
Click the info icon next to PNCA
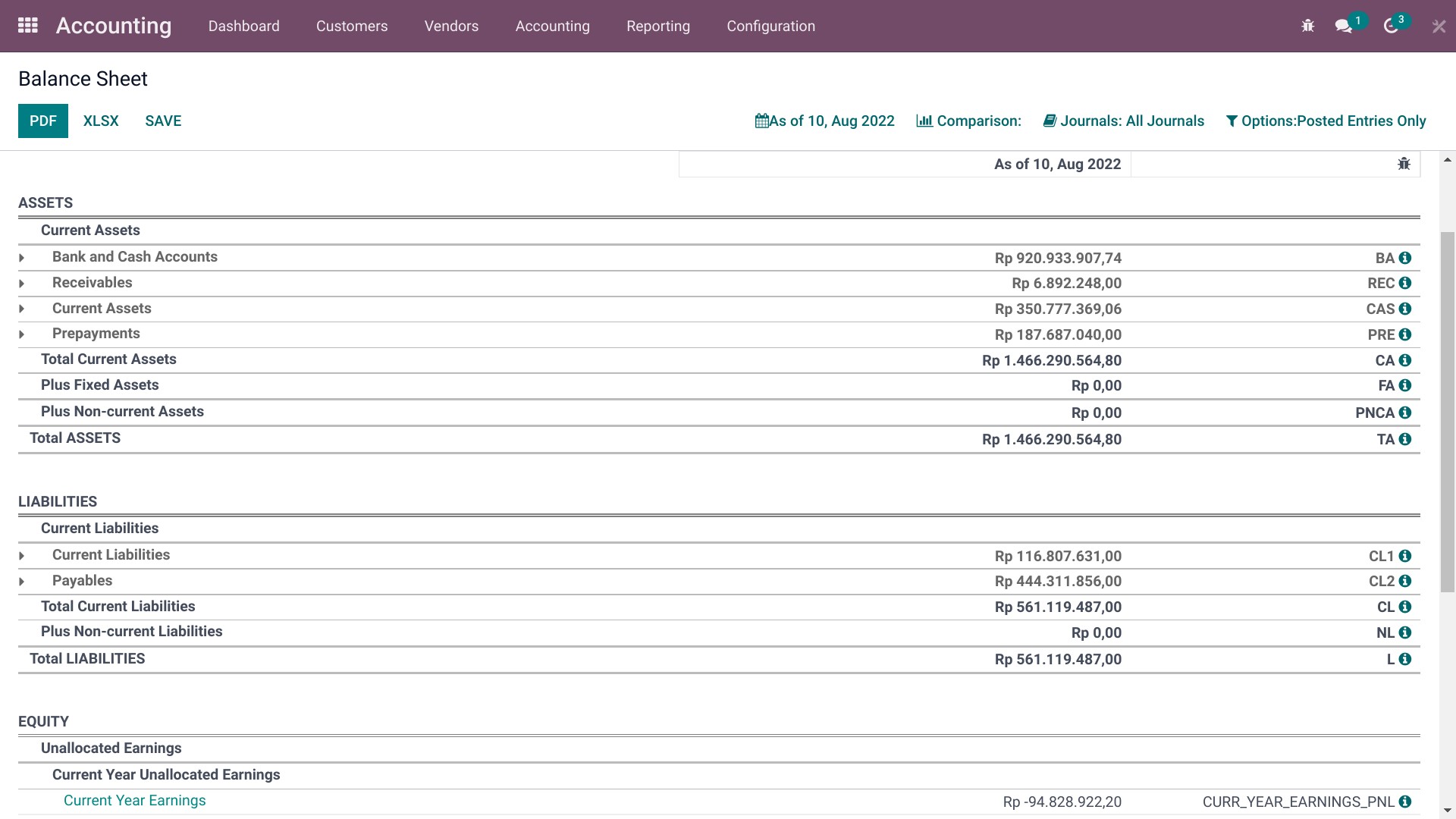(1405, 413)
